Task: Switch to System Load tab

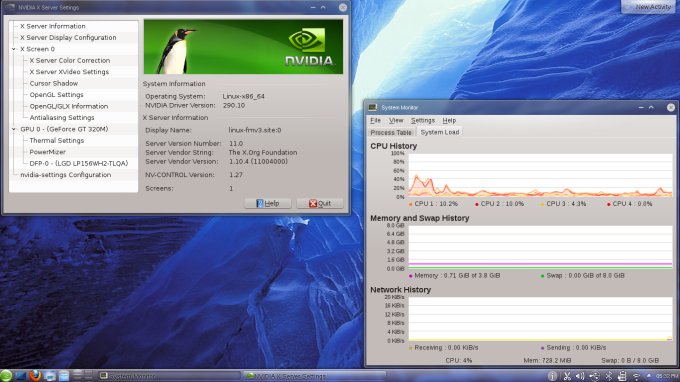Action: tap(440, 132)
